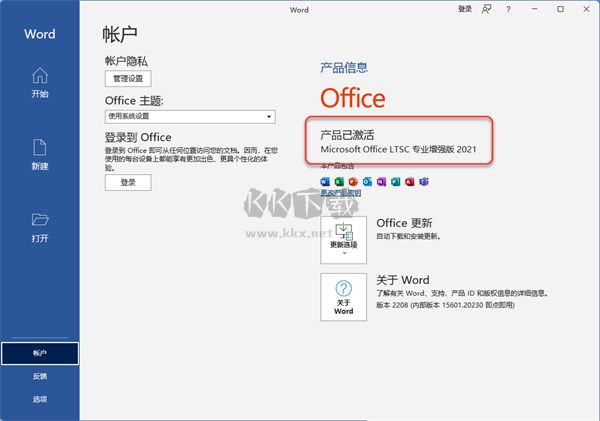Screen dimensions: 600x421
Task: Click the 产品信息 heading
Action: tap(344, 68)
